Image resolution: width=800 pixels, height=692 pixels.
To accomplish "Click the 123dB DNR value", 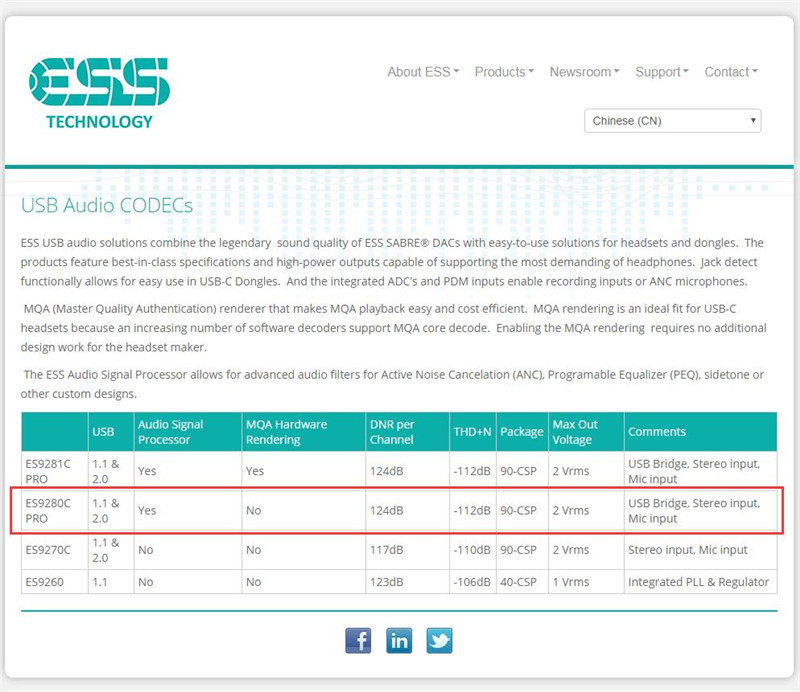I will [386, 582].
